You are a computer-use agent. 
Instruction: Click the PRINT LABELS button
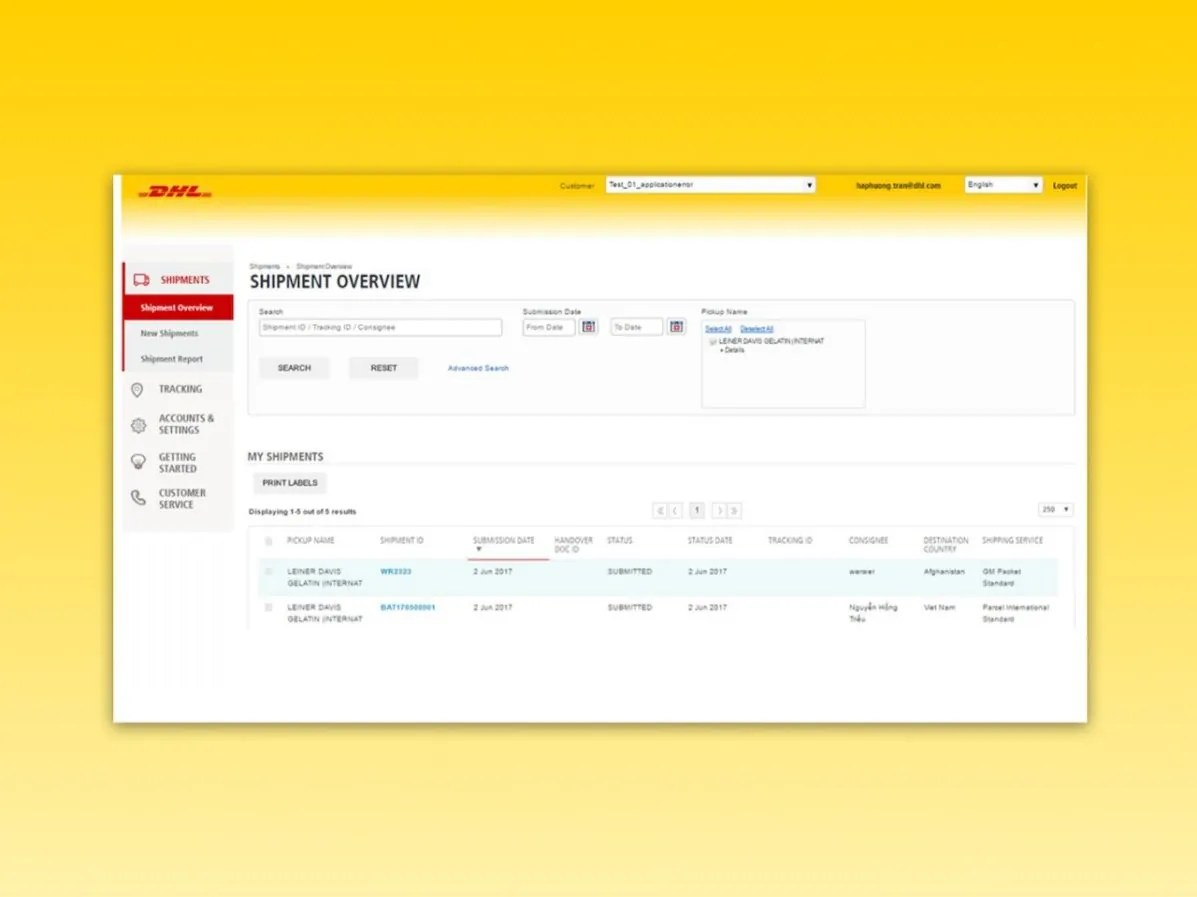(x=290, y=482)
